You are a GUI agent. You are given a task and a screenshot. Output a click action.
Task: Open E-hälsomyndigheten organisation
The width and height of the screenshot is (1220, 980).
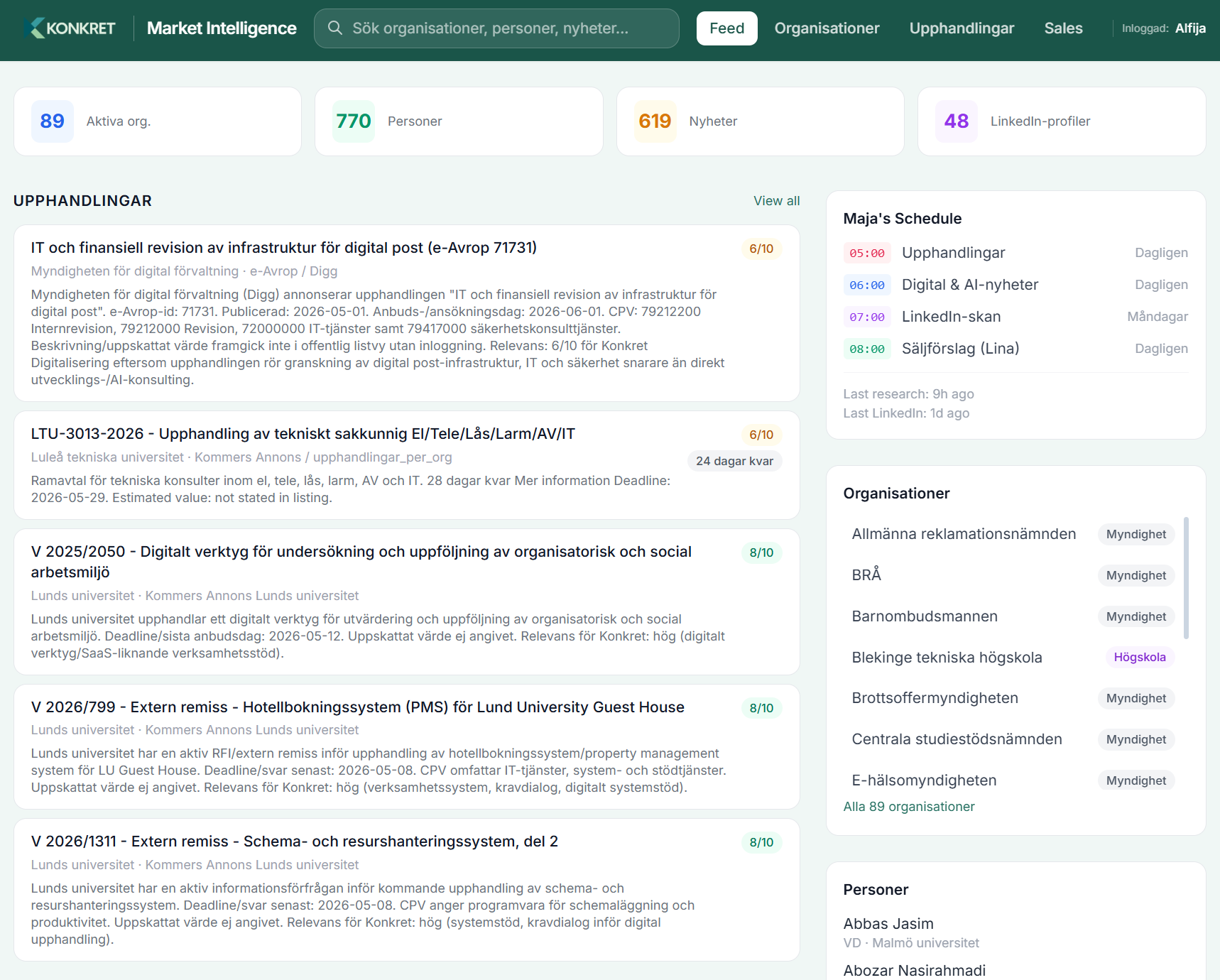click(924, 780)
